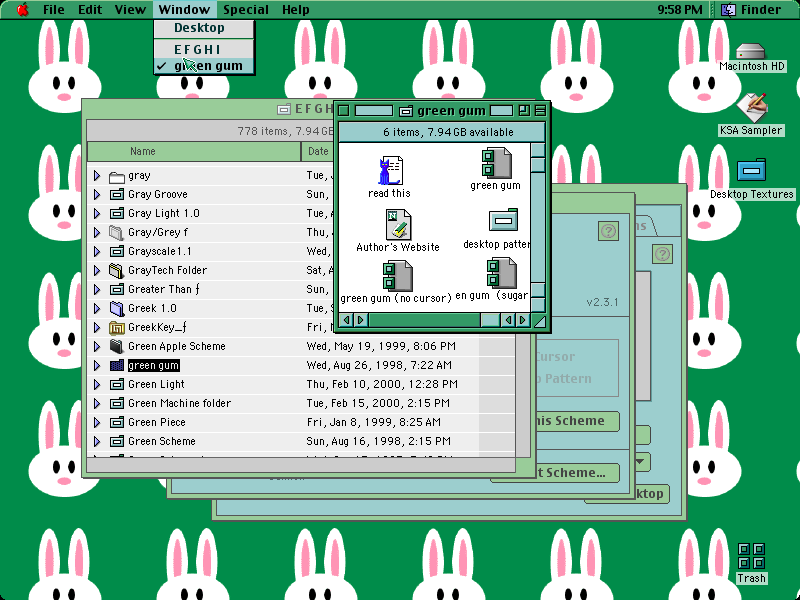Expand the Greater Than f disclosure triangle
800x600 pixels.
click(x=97, y=289)
